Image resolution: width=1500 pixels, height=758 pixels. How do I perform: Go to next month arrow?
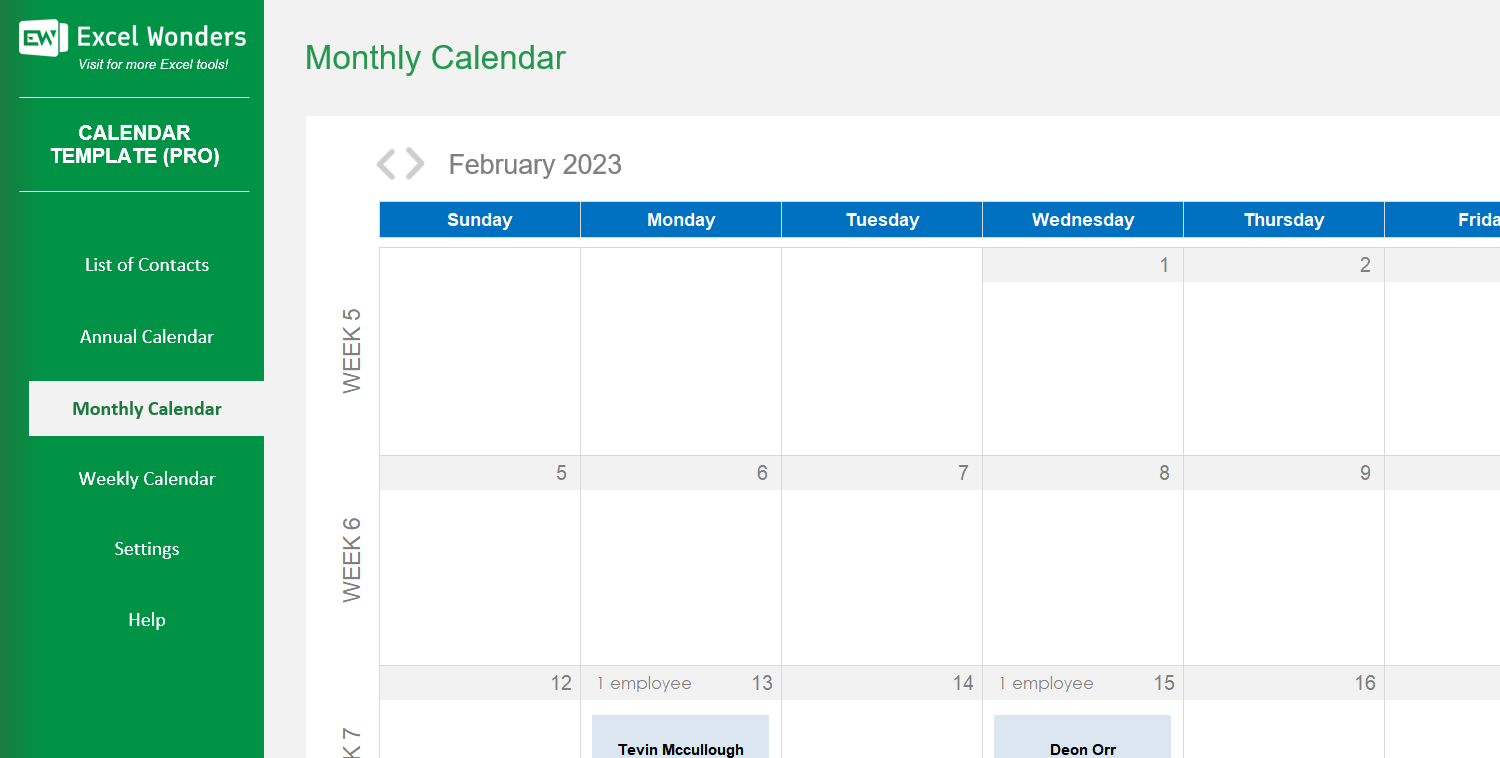tap(415, 164)
